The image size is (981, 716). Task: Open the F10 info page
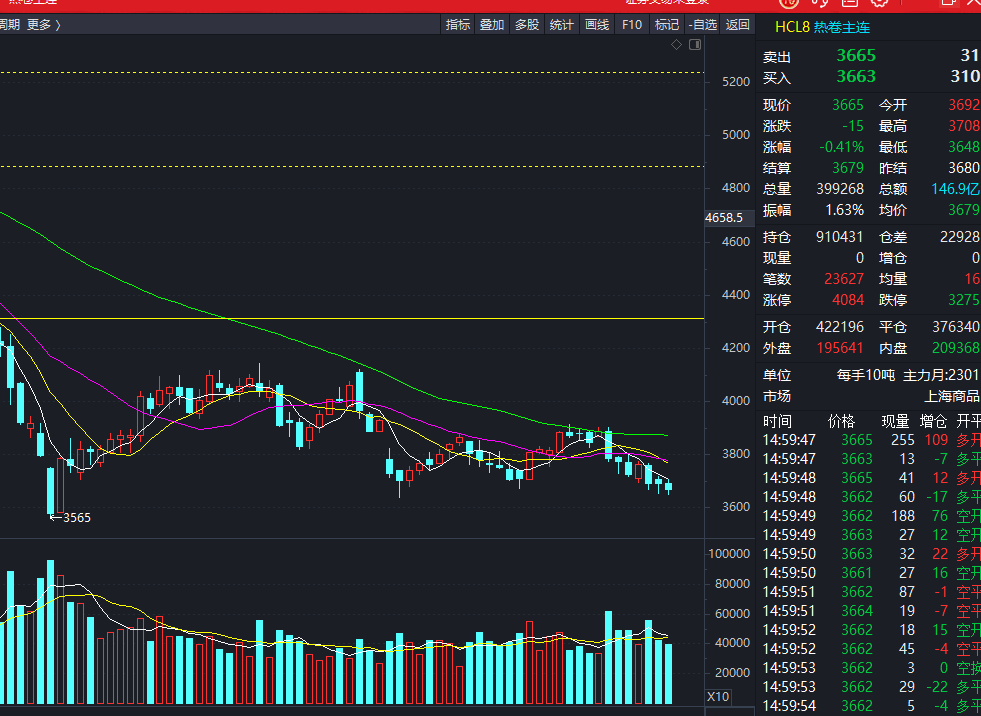click(x=632, y=25)
